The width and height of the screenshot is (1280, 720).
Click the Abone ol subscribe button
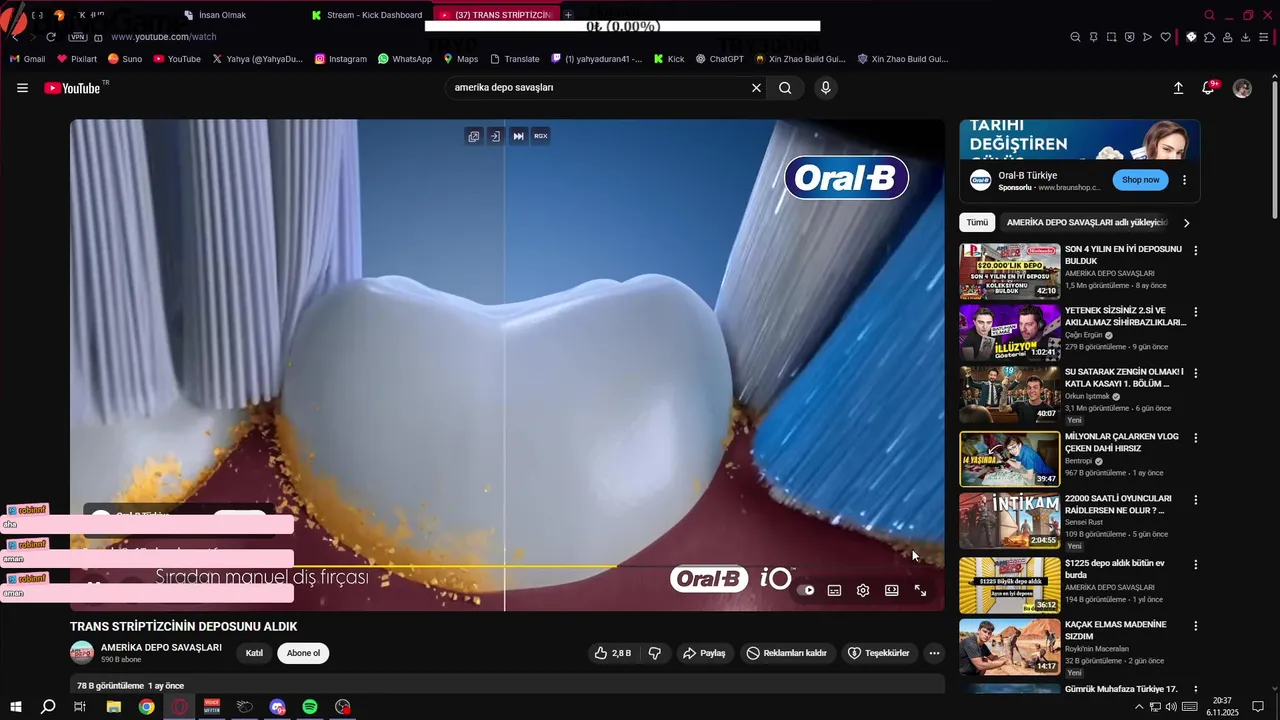(x=303, y=653)
